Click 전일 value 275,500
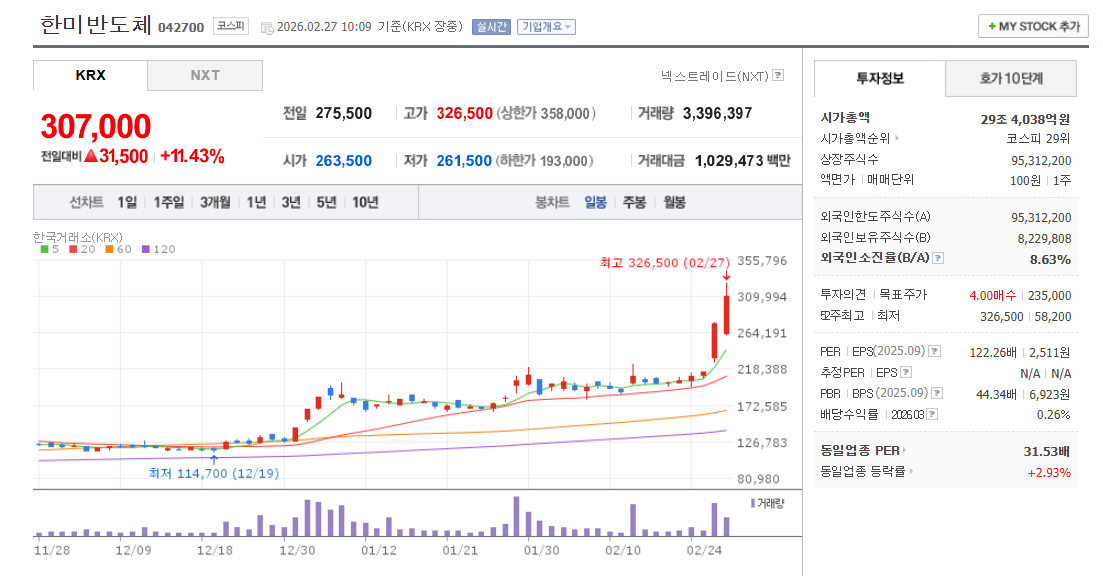1103x576 pixels. coord(343,113)
